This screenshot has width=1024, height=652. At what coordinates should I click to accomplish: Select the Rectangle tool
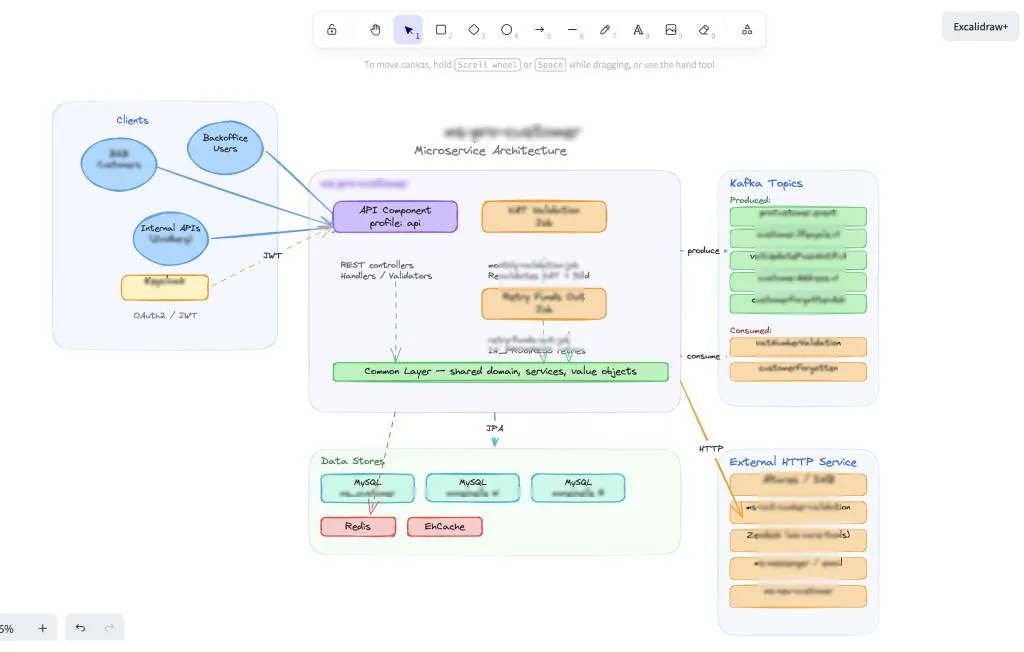click(441, 29)
